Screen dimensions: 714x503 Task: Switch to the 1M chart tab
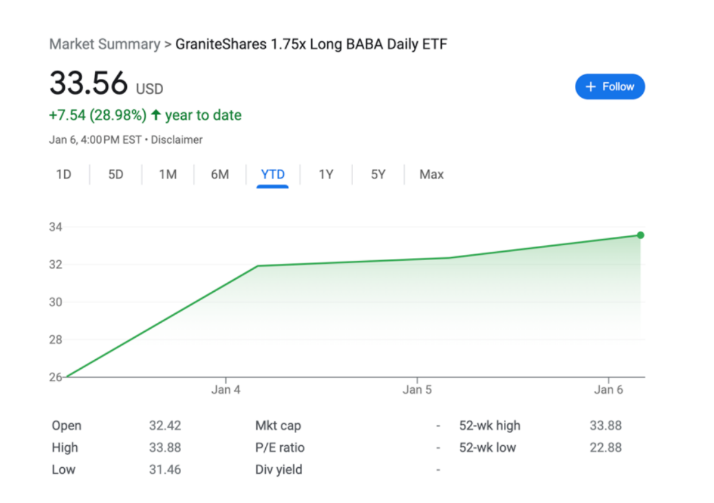pyautogui.click(x=168, y=174)
